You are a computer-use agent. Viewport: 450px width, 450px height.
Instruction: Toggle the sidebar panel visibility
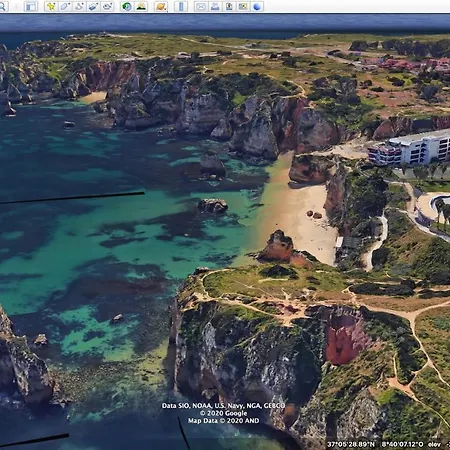pos(31,6)
